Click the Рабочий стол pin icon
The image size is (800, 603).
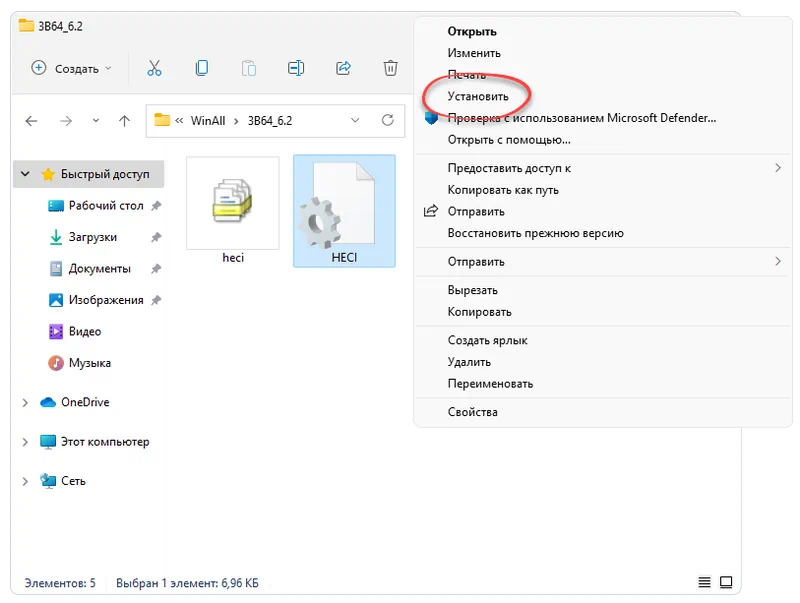click(x=156, y=206)
